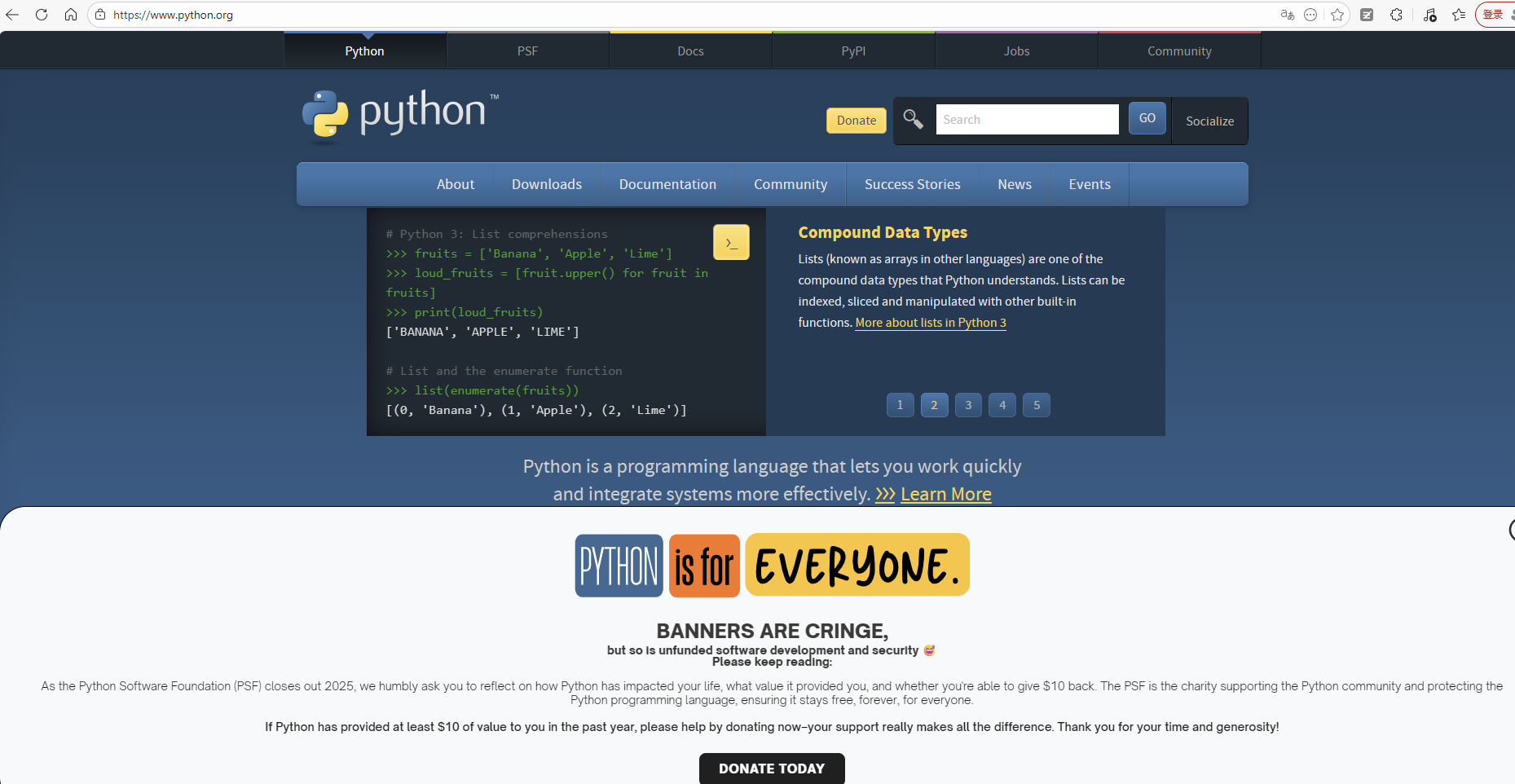Reload the page with the refresh icon
This screenshot has height=784, width=1515.
tap(42, 15)
